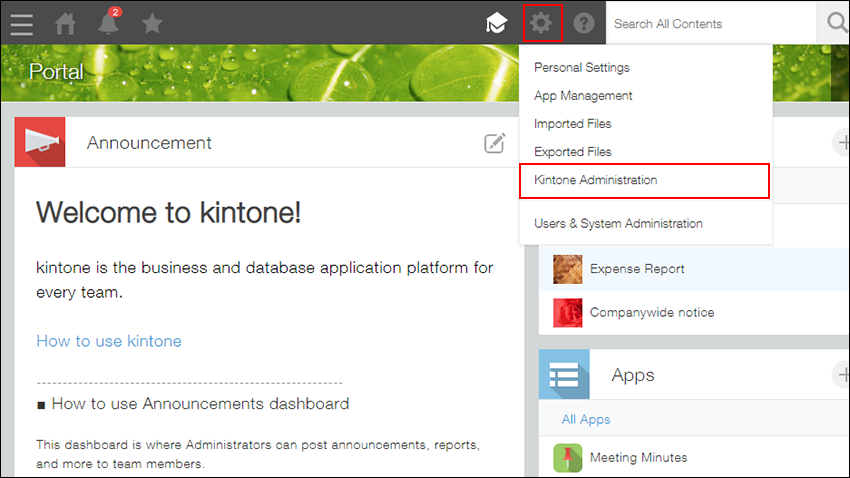
Task: Click the plus button beside Apps
Action: point(842,374)
